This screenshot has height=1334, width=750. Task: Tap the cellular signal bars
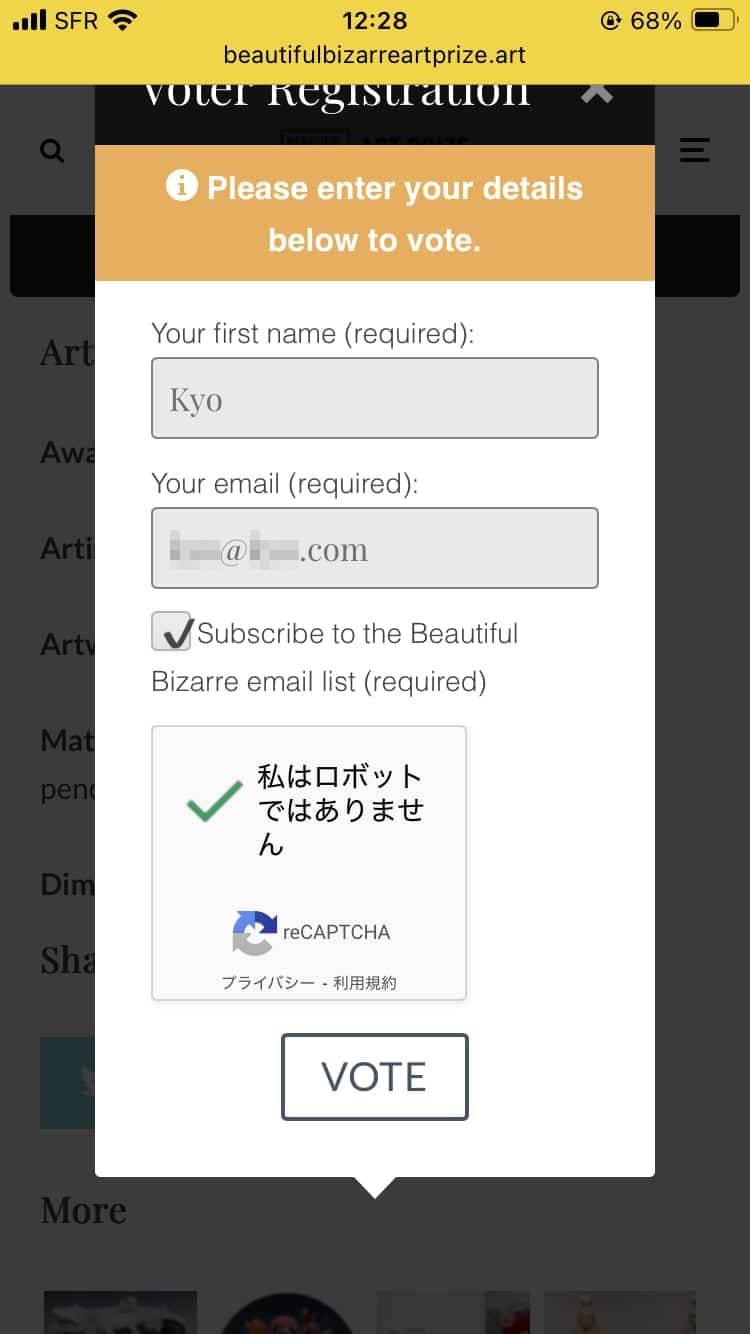[30, 21]
